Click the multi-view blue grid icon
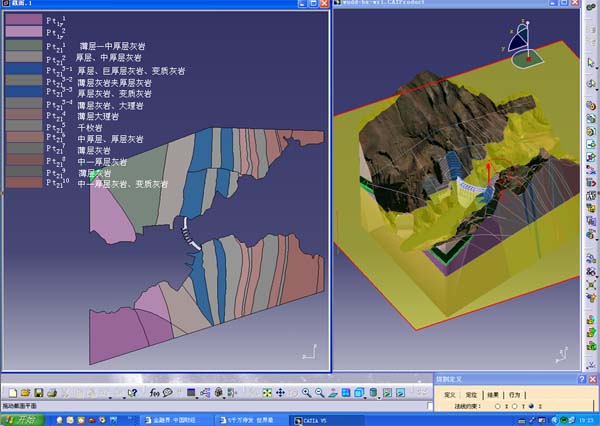This screenshot has width=600, height=426. click(346, 393)
